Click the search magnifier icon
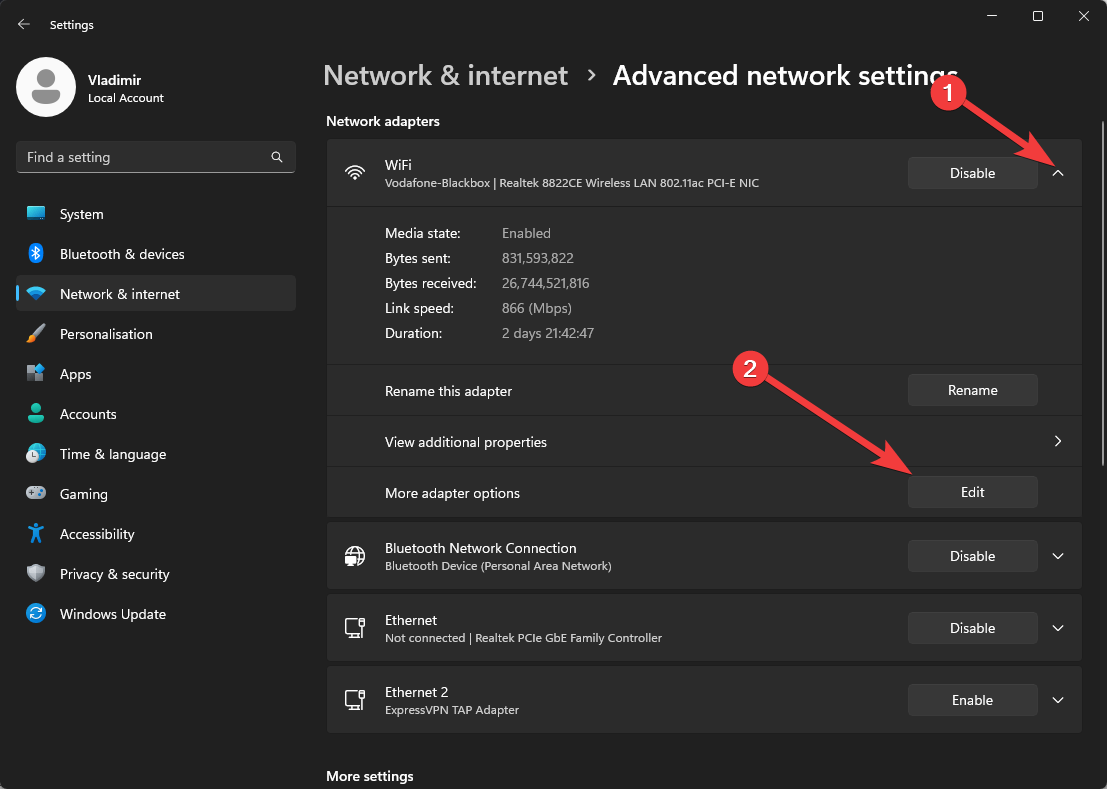 277,157
